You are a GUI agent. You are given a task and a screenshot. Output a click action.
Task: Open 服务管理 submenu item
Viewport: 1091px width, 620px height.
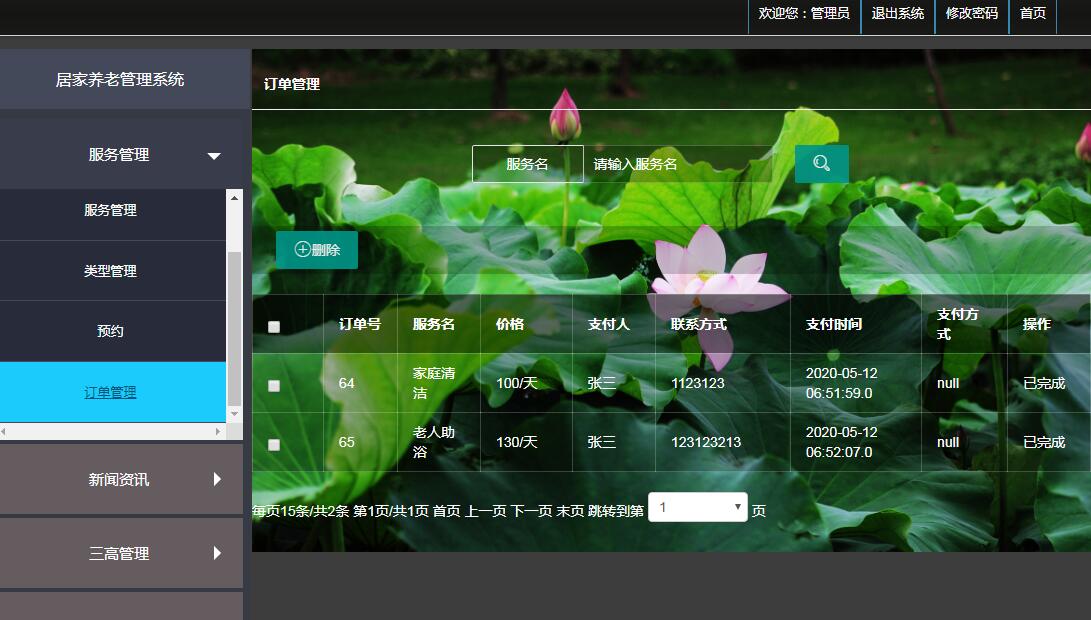111,210
